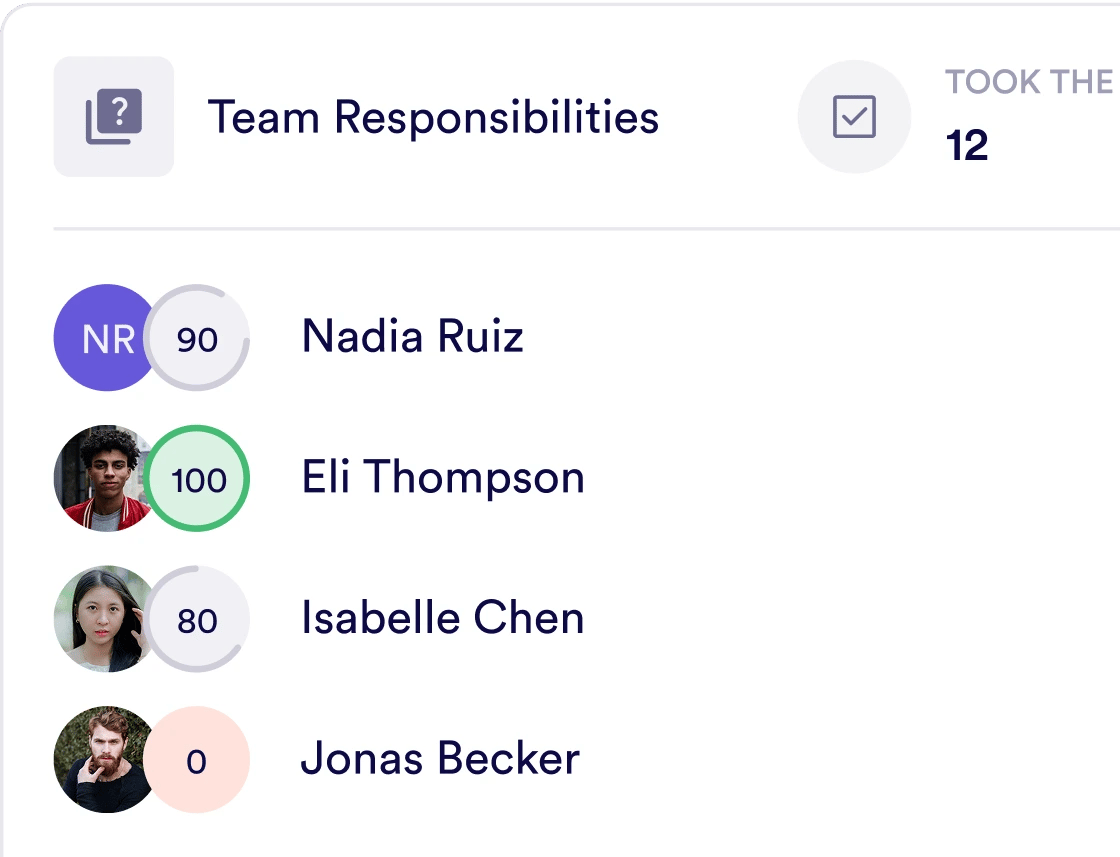
Task: Click Nadia Ruiz's score ring showing 90
Action: 198,339
